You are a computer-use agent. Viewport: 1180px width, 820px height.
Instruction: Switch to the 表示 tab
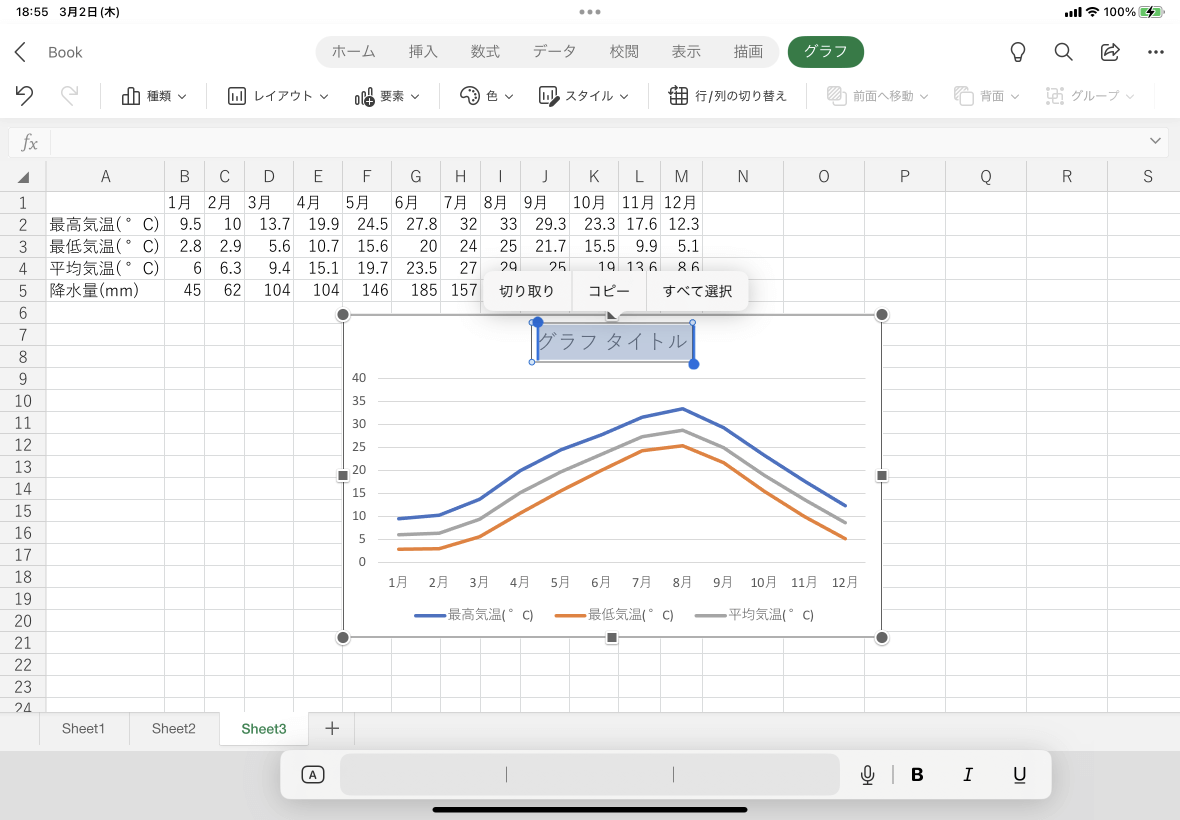coord(686,51)
